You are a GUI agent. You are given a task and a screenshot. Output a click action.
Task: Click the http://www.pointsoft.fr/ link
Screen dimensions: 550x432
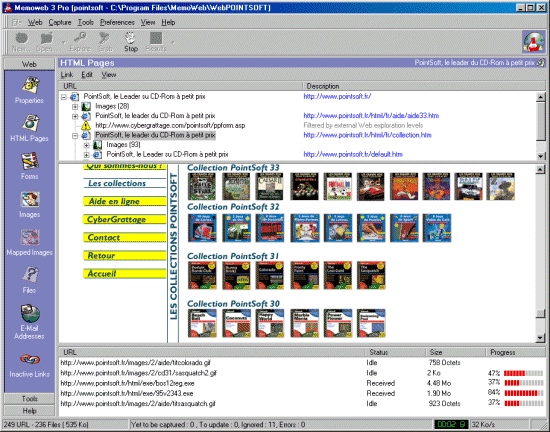point(337,96)
